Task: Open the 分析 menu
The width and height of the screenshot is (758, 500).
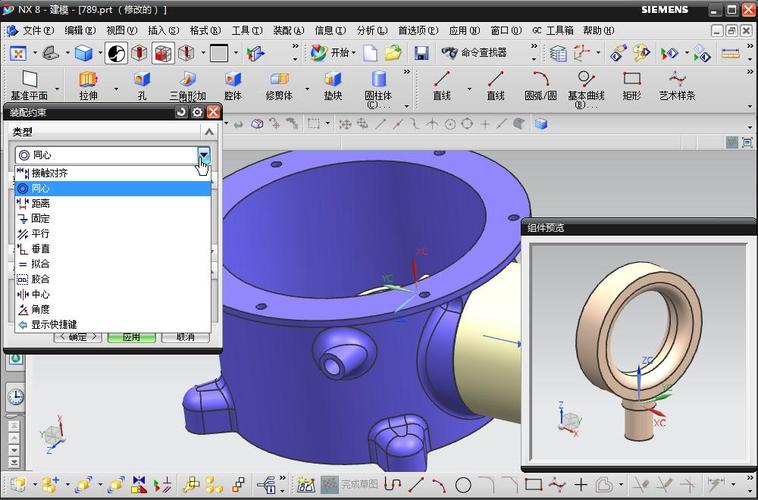Action: (x=372, y=30)
